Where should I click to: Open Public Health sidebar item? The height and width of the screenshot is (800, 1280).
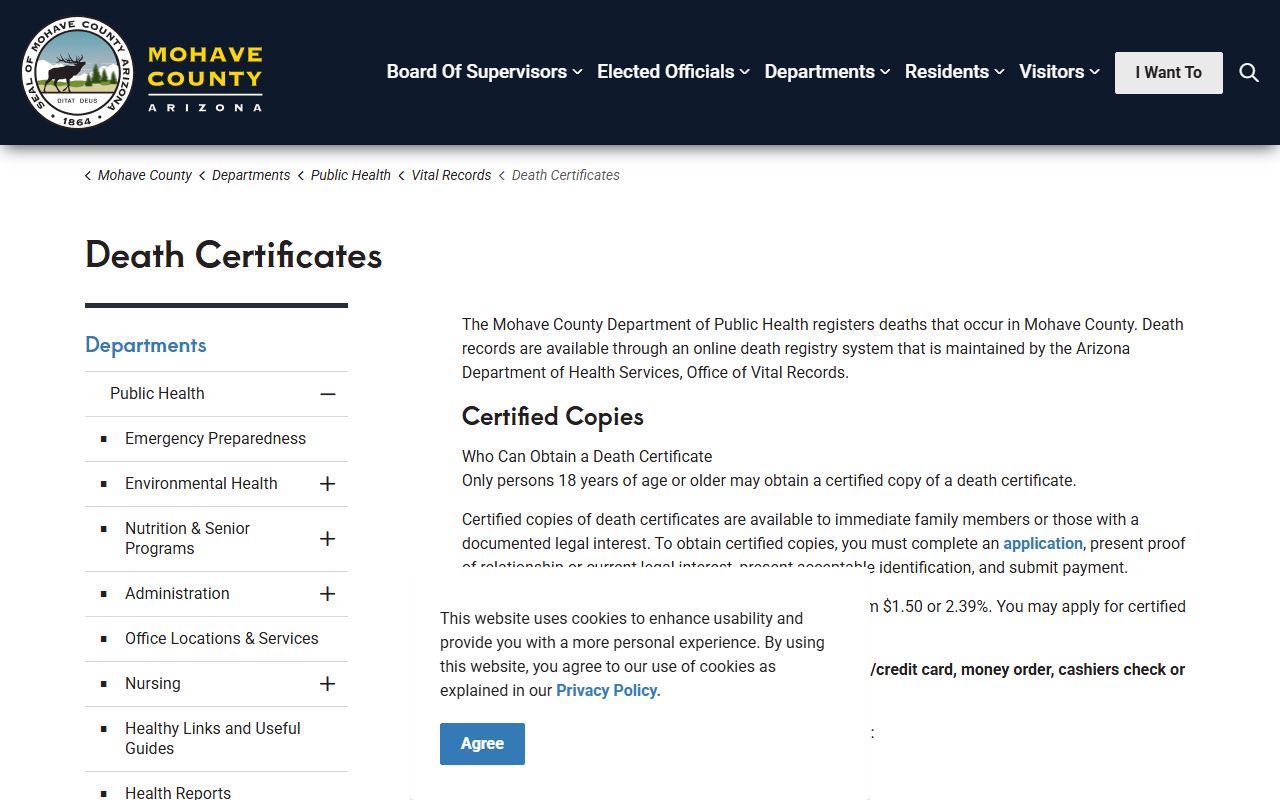tap(157, 394)
